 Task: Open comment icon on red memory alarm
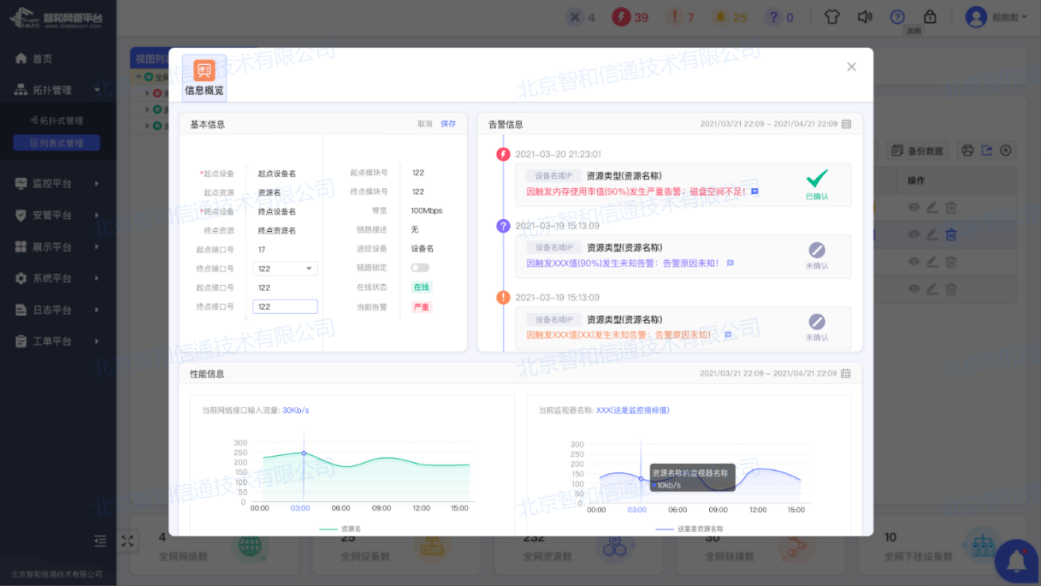[x=755, y=191]
